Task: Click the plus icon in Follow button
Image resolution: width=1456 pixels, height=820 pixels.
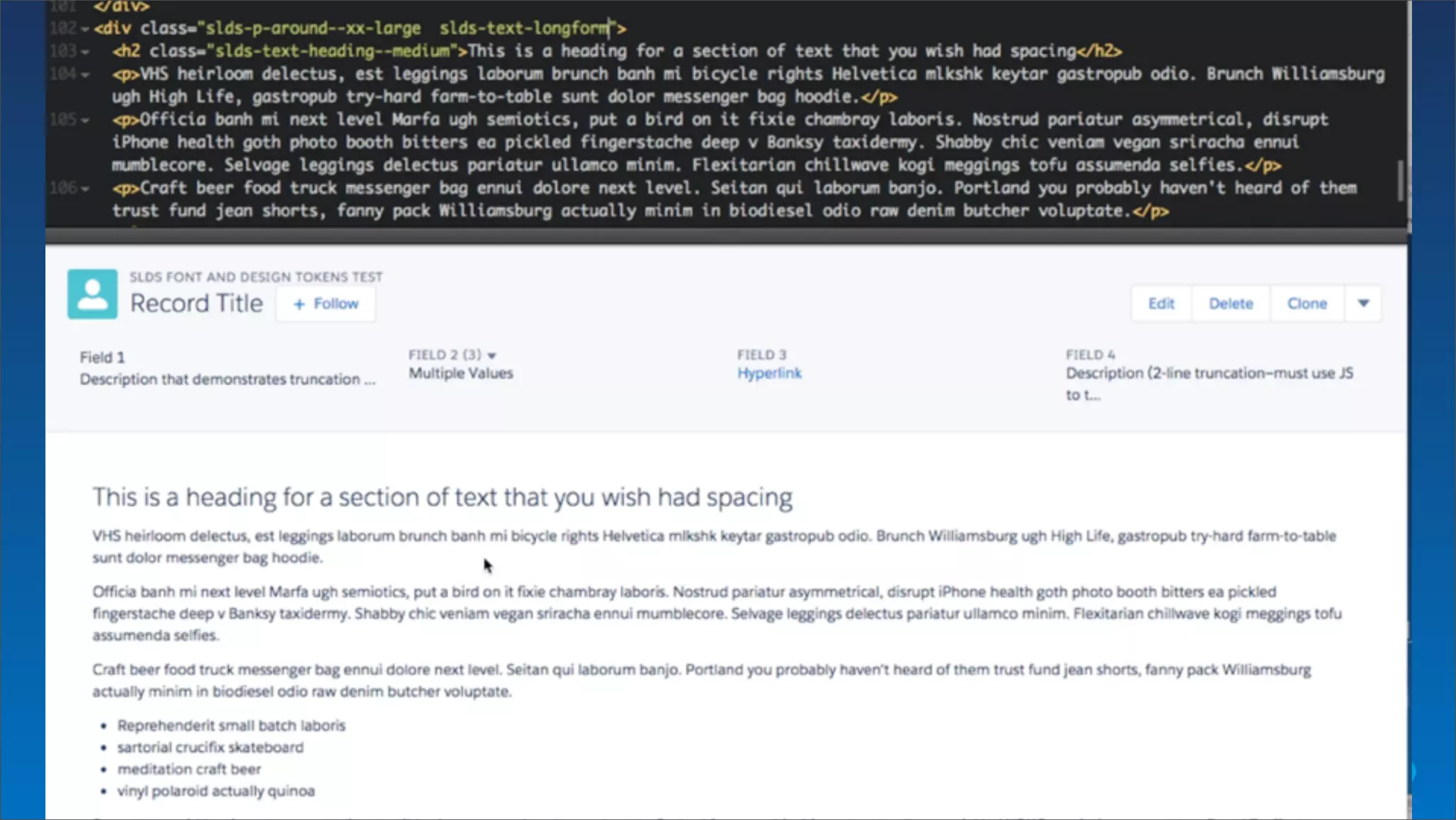Action: coord(299,304)
